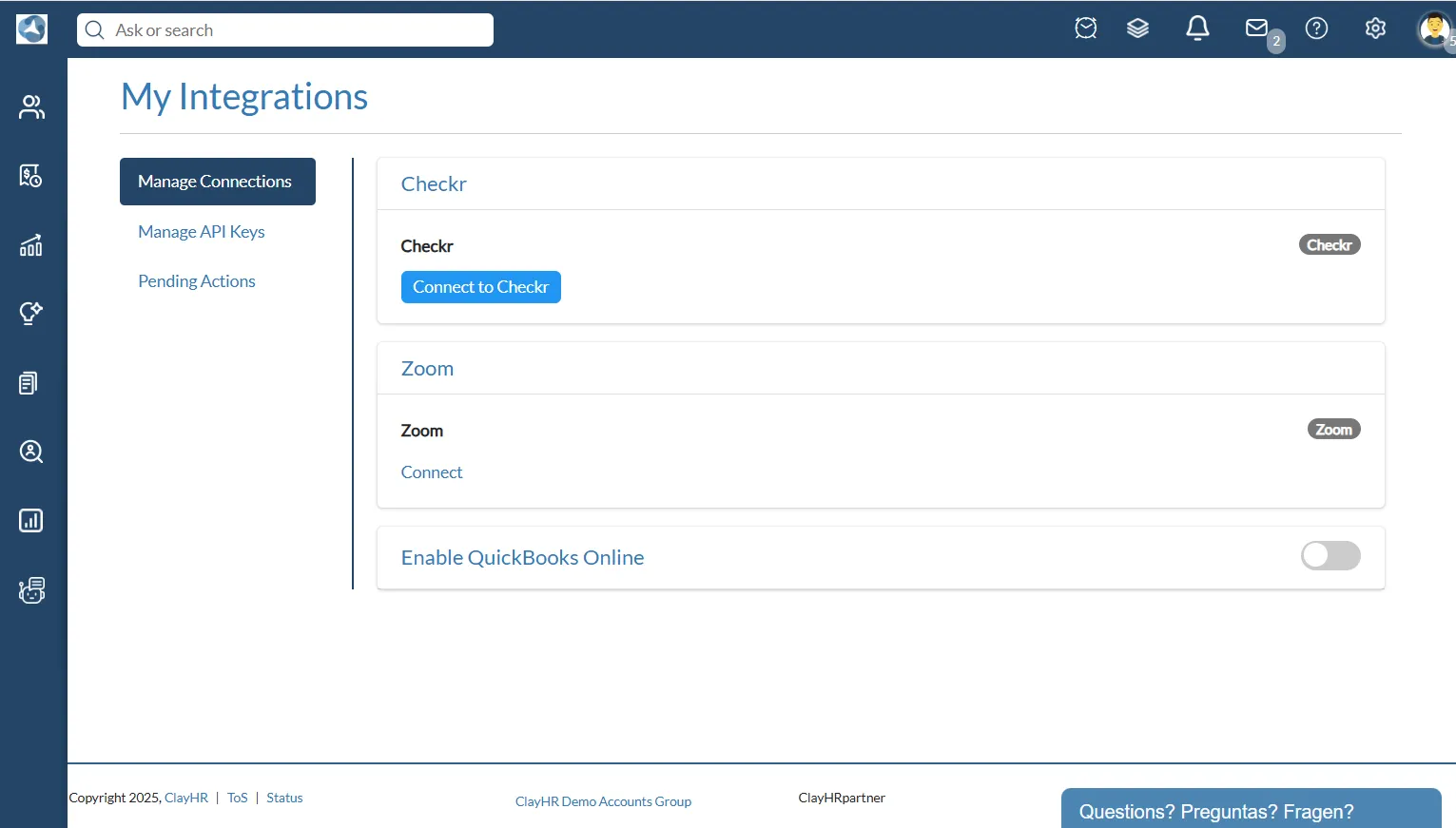
Task: Click the Zoom section heading
Action: [x=427, y=369]
